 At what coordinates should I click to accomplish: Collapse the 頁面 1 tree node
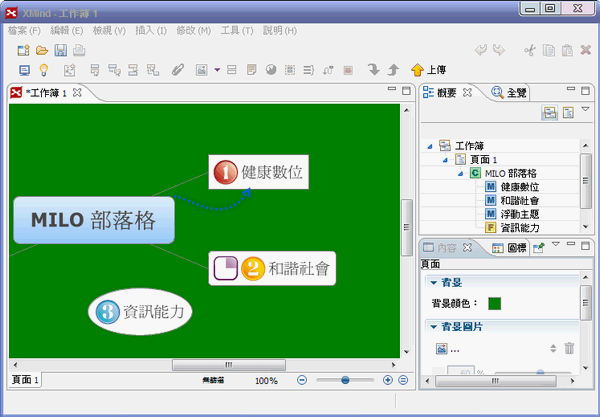445,160
